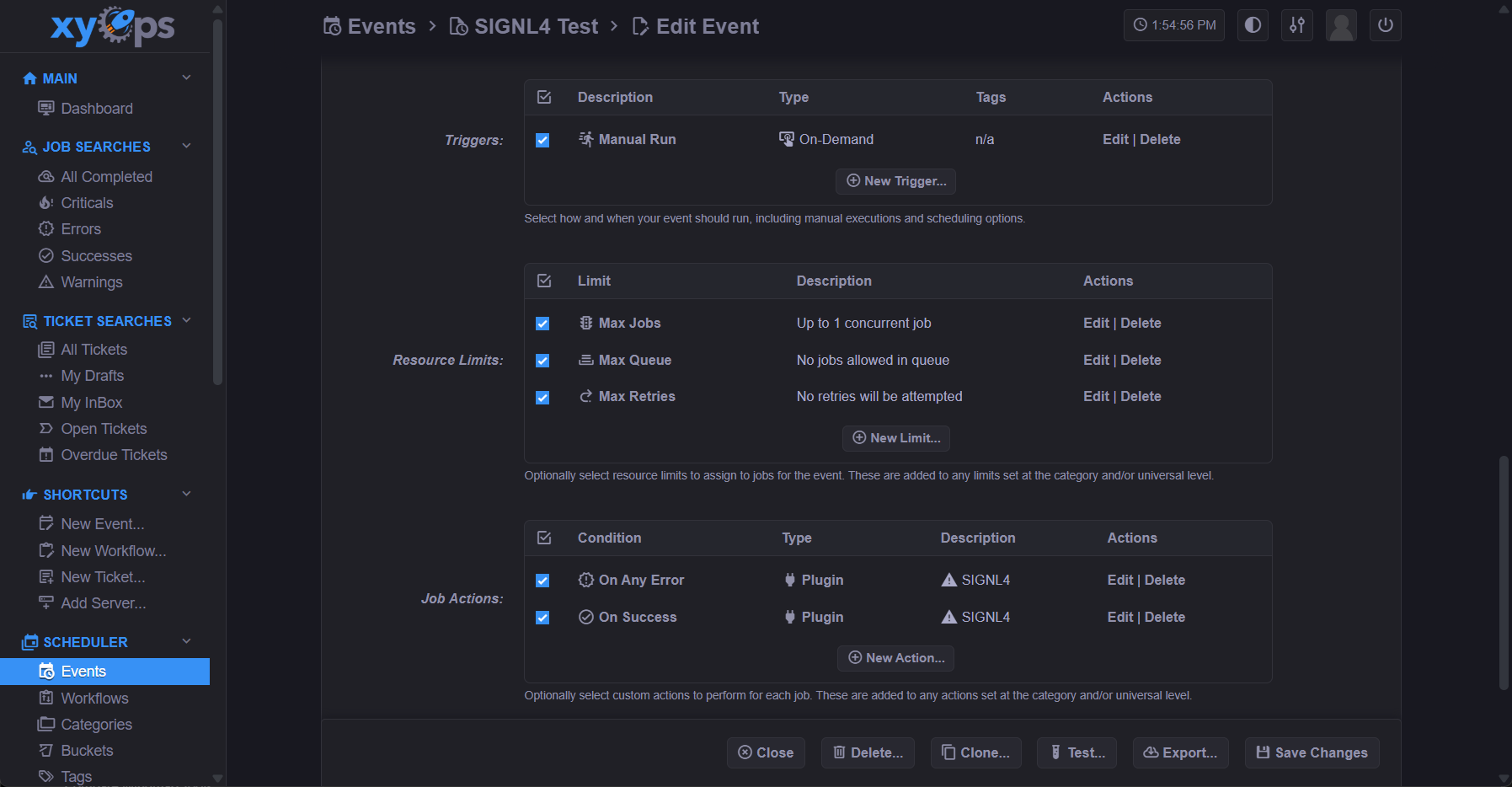Collapse the SCHEDULER section chevron
This screenshot has height=787, width=1512.
point(187,641)
